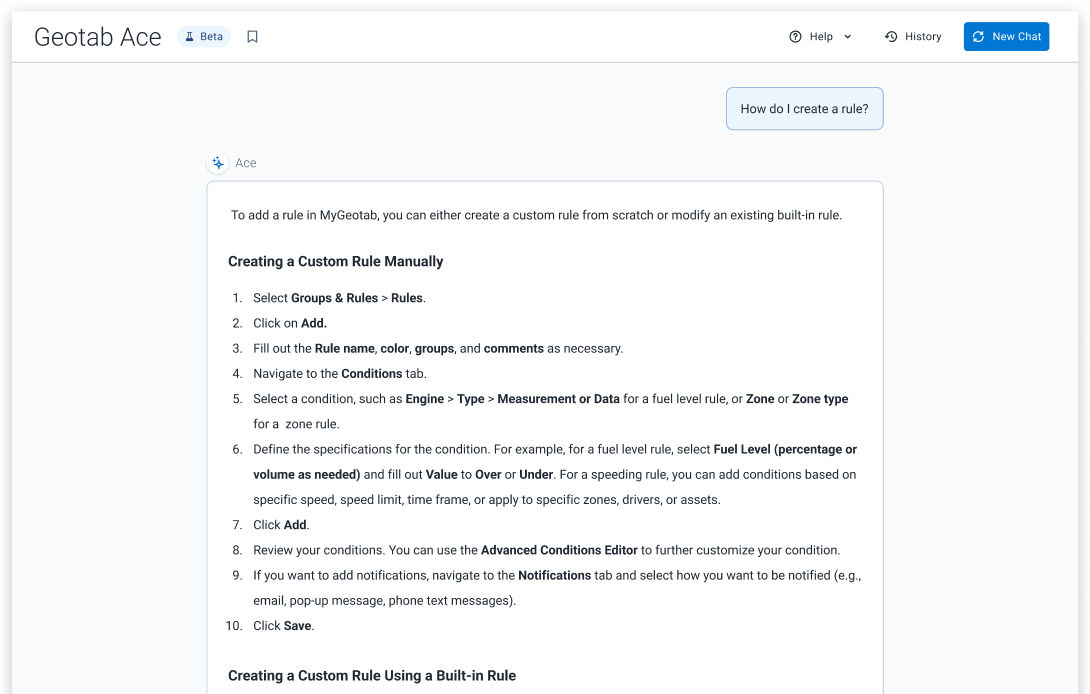Click the beaker icon inside the Beta badge
The image size is (1090, 694).
click(x=188, y=36)
